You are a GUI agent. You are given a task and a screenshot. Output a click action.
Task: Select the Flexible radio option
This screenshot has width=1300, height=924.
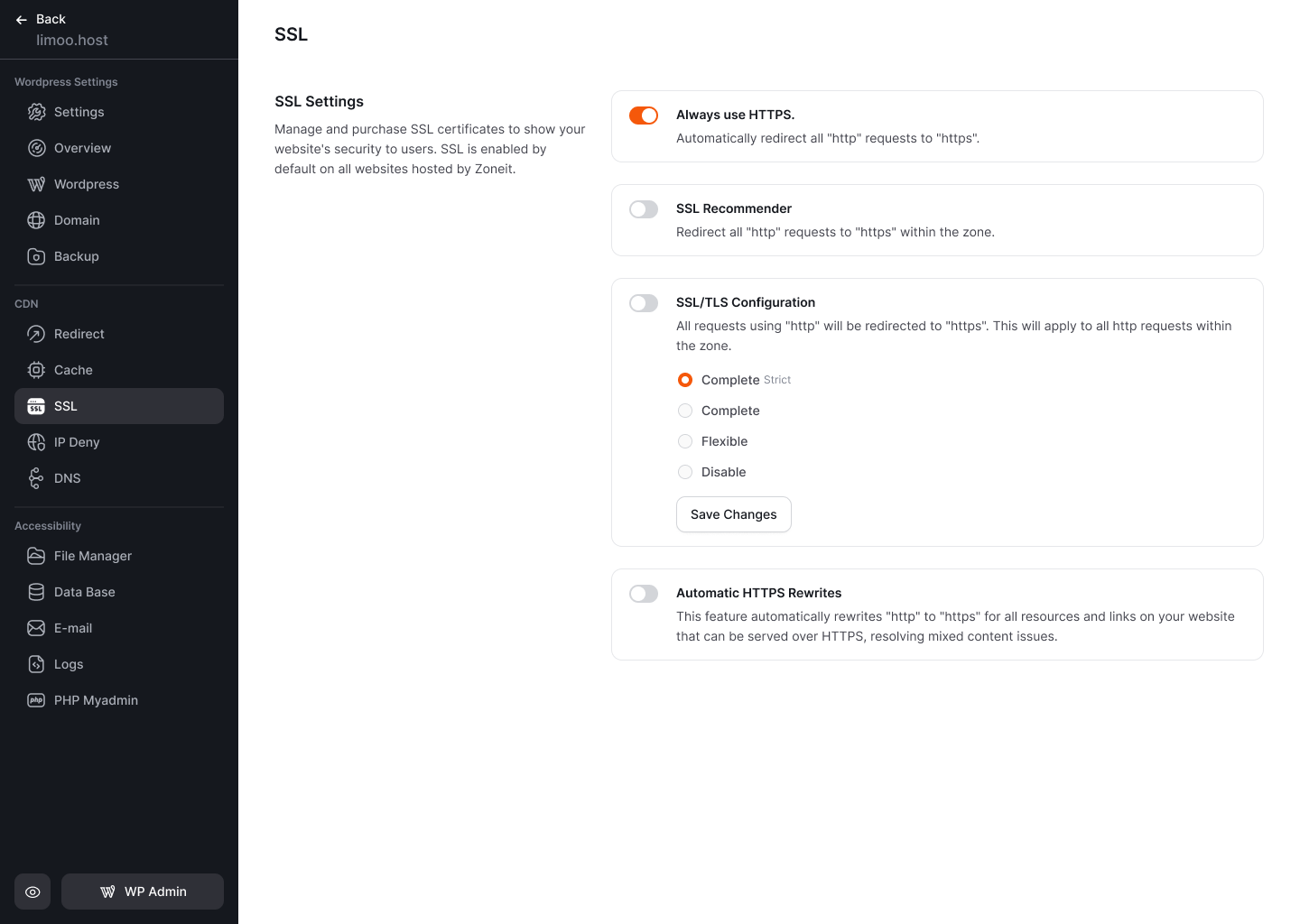click(x=685, y=441)
